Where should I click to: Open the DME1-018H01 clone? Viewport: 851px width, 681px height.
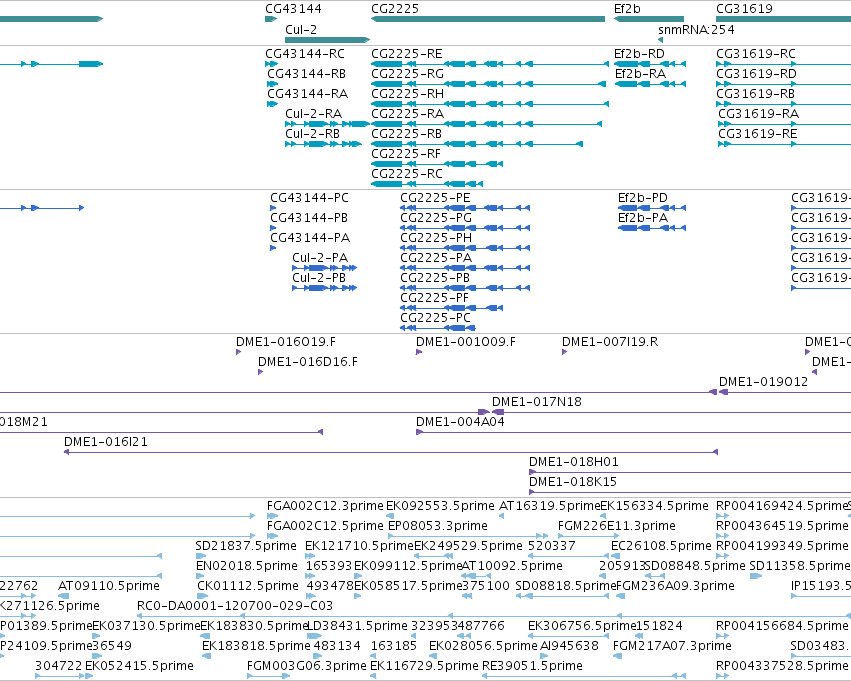coord(574,463)
